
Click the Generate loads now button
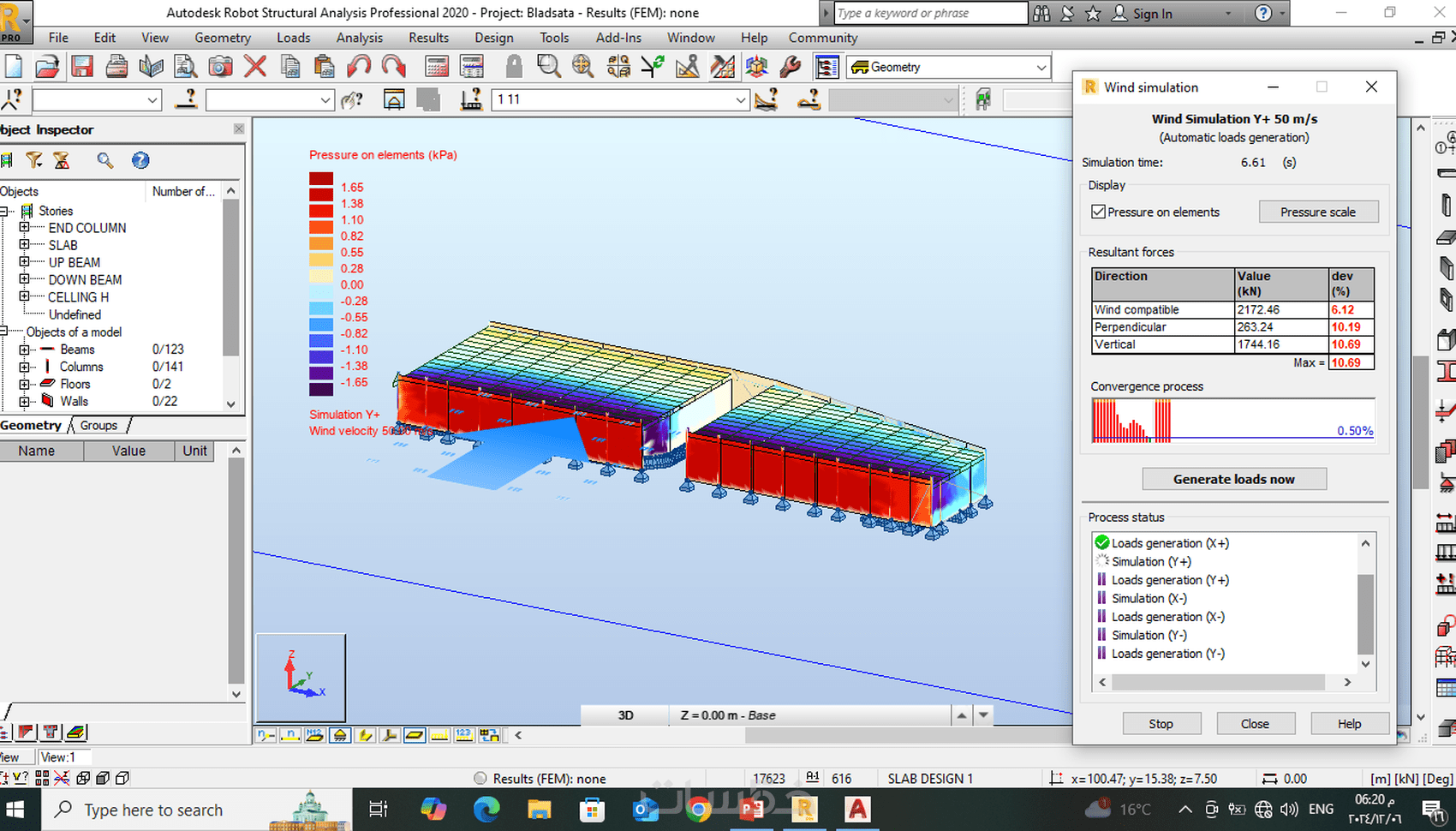(x=1233, y=479)
